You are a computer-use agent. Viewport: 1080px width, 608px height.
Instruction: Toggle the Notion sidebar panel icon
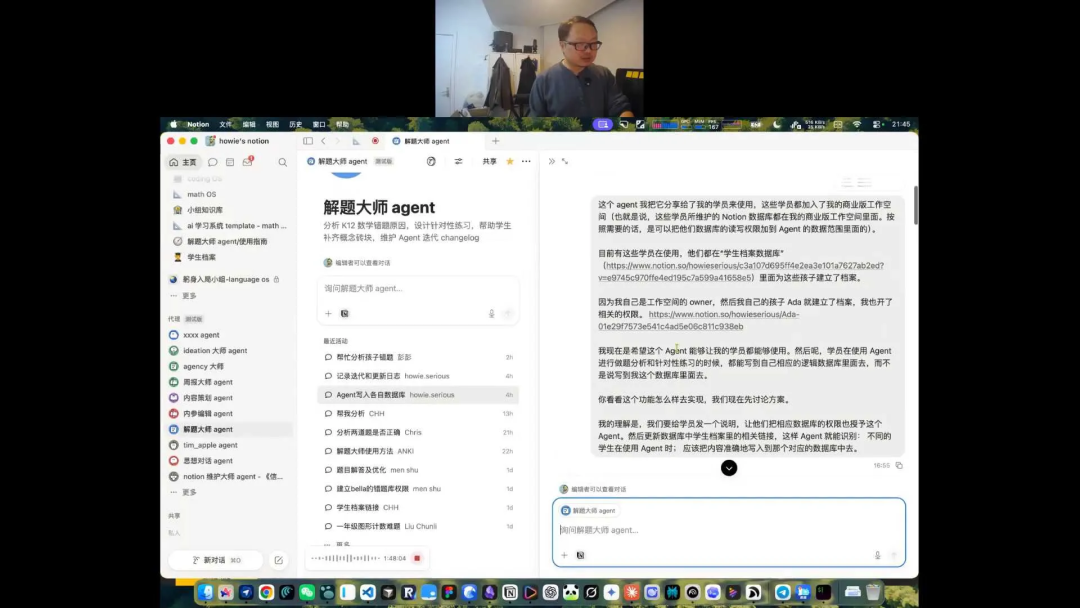click(308, 141)
